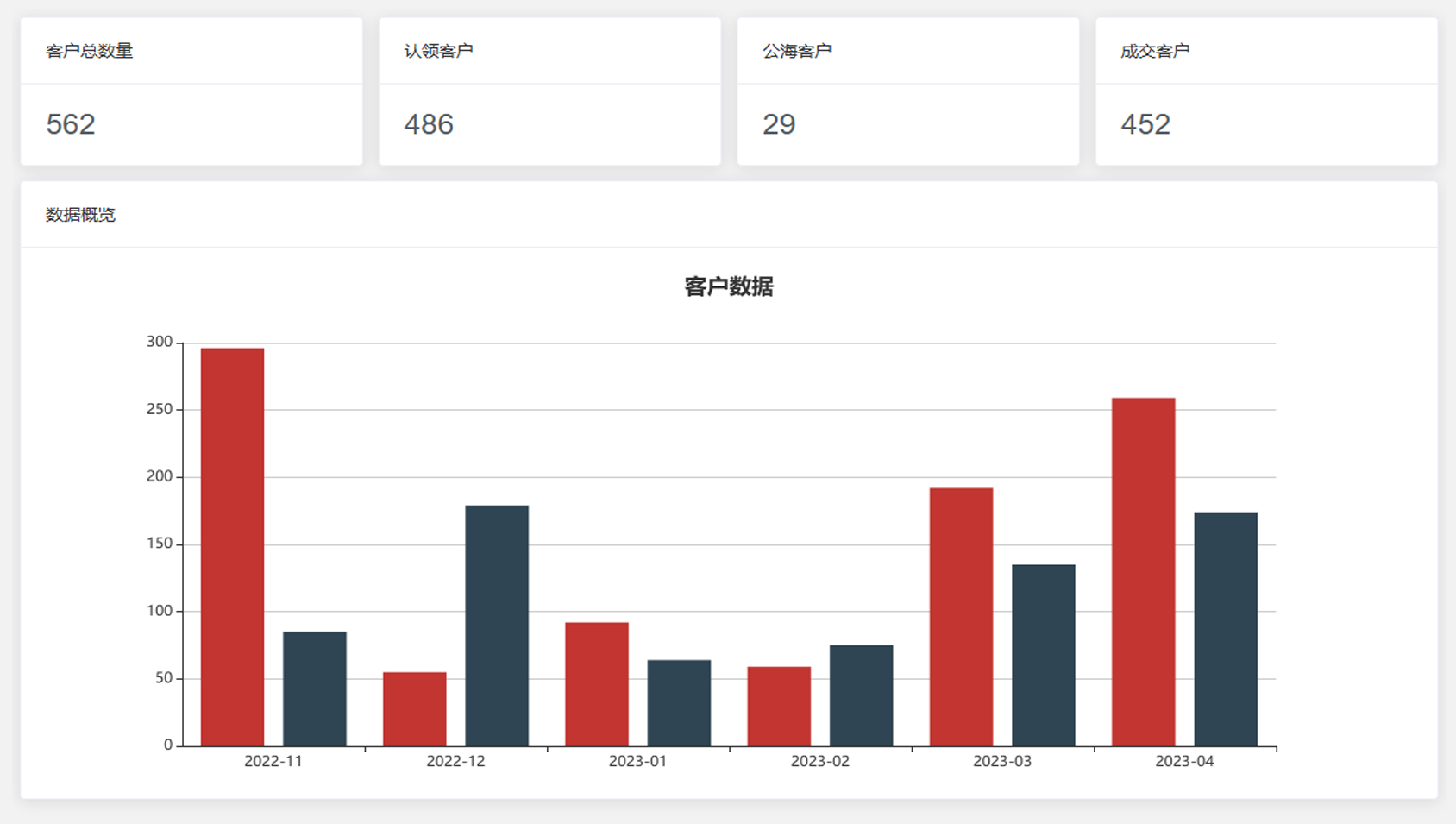Click the 300 y-axis label
Image resolution: width=1456 pixels, height=824 pixels.
(160, 342)
